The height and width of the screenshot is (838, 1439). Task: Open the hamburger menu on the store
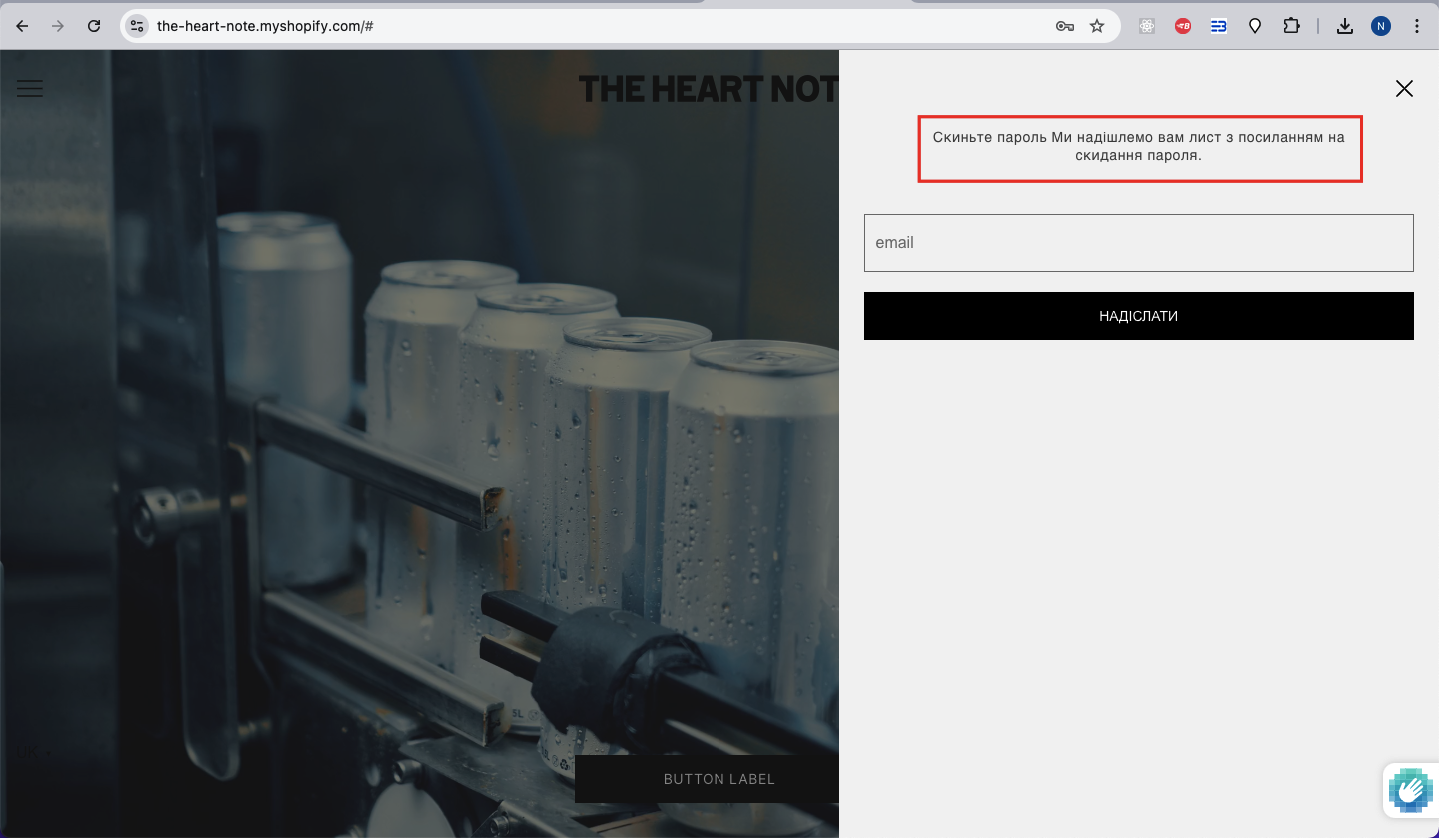30,88
